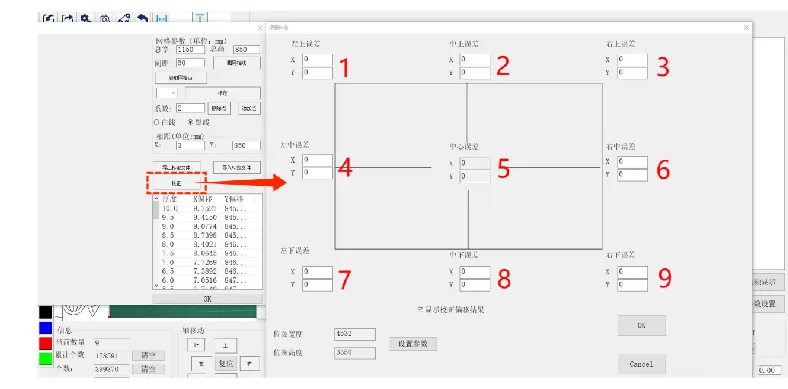Click the 校正 button highlighted in red dashes
This screenshot has height=389, width=788.
[176, 183]
